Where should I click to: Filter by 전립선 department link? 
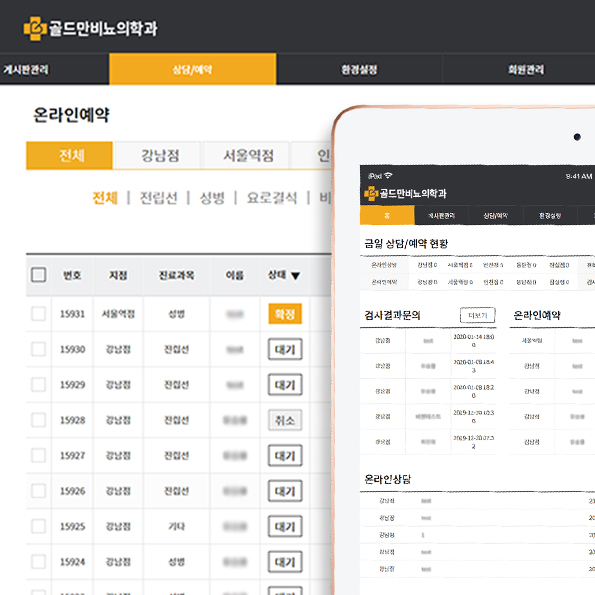159,198
